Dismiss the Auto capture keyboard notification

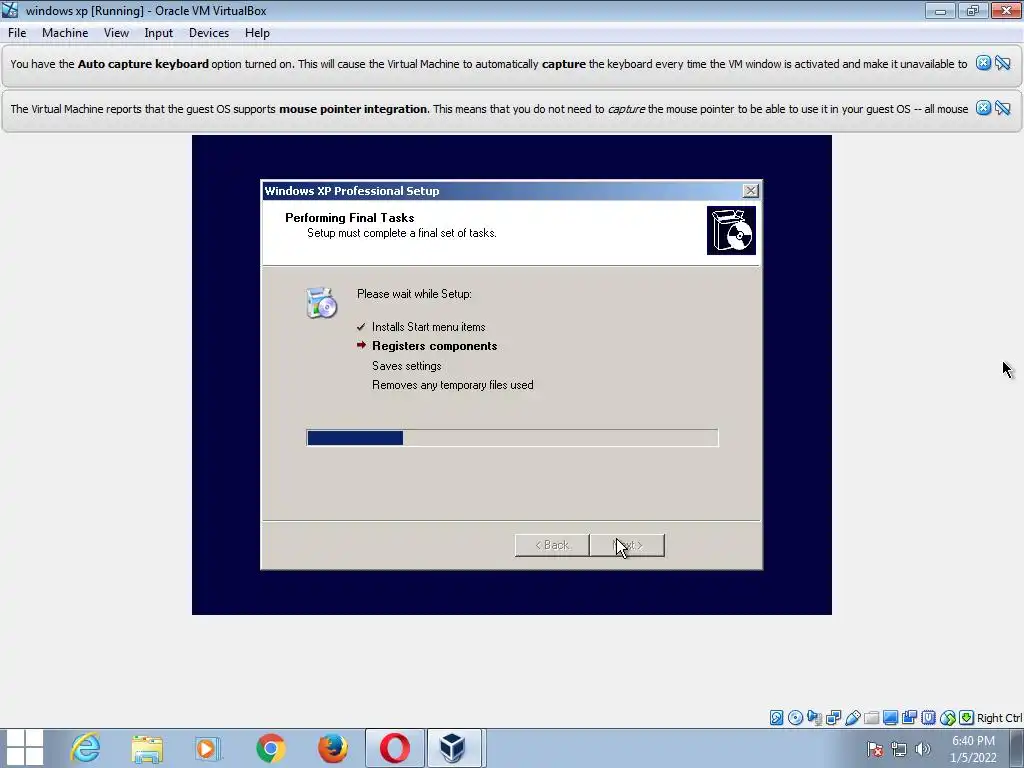984,63
